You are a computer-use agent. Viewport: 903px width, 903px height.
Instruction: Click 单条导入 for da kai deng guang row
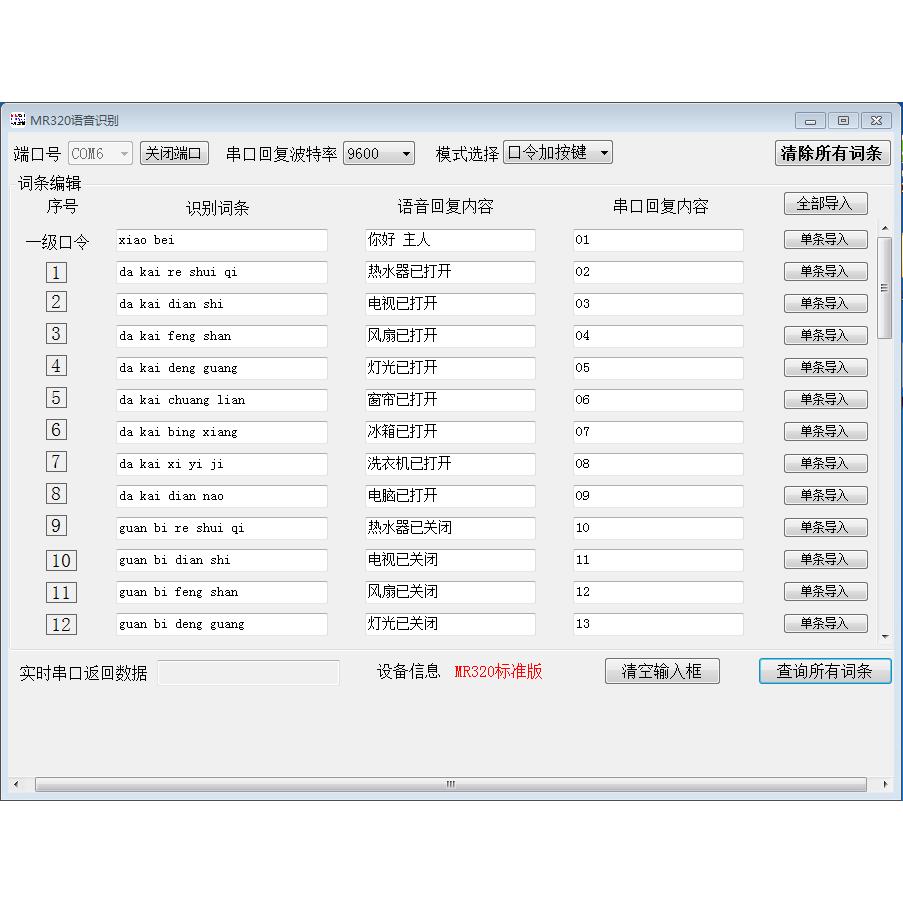[825, 367]
